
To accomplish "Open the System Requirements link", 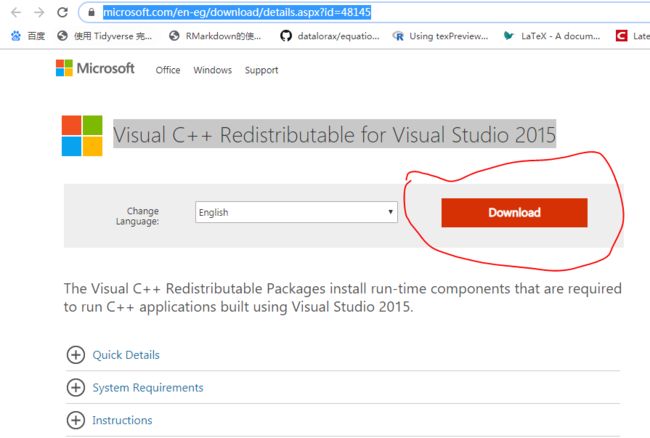I will click(x=148, y=388).
